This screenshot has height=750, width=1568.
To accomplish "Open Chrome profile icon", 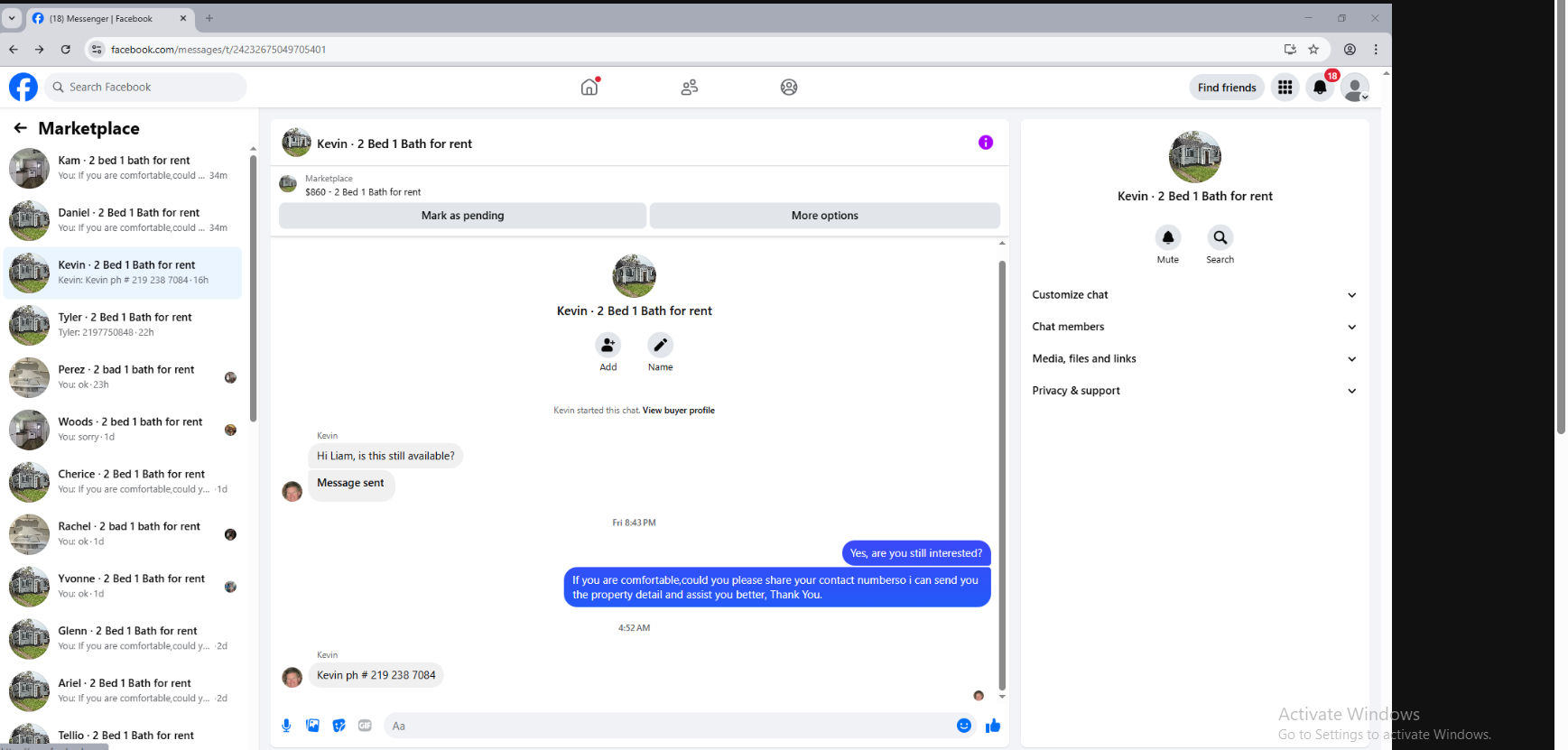I will click(x=1350, y=50).
